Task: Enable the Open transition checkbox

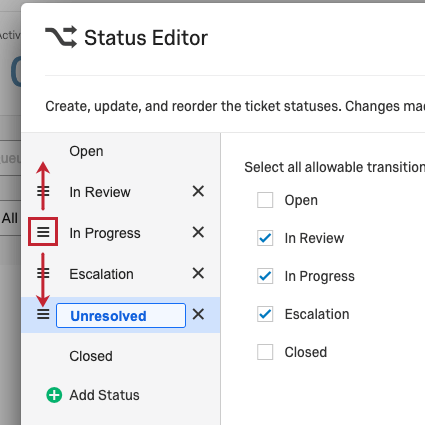Action: coord(265,200)
